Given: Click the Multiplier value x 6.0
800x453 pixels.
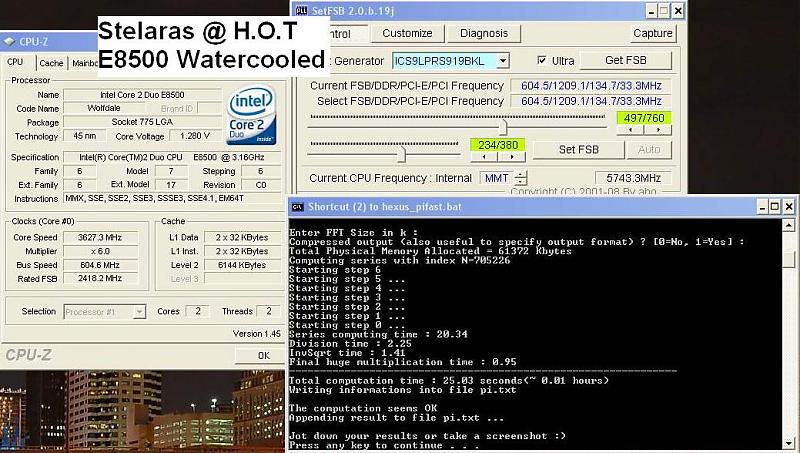Looking at the screenshot, I should point(100,251).
